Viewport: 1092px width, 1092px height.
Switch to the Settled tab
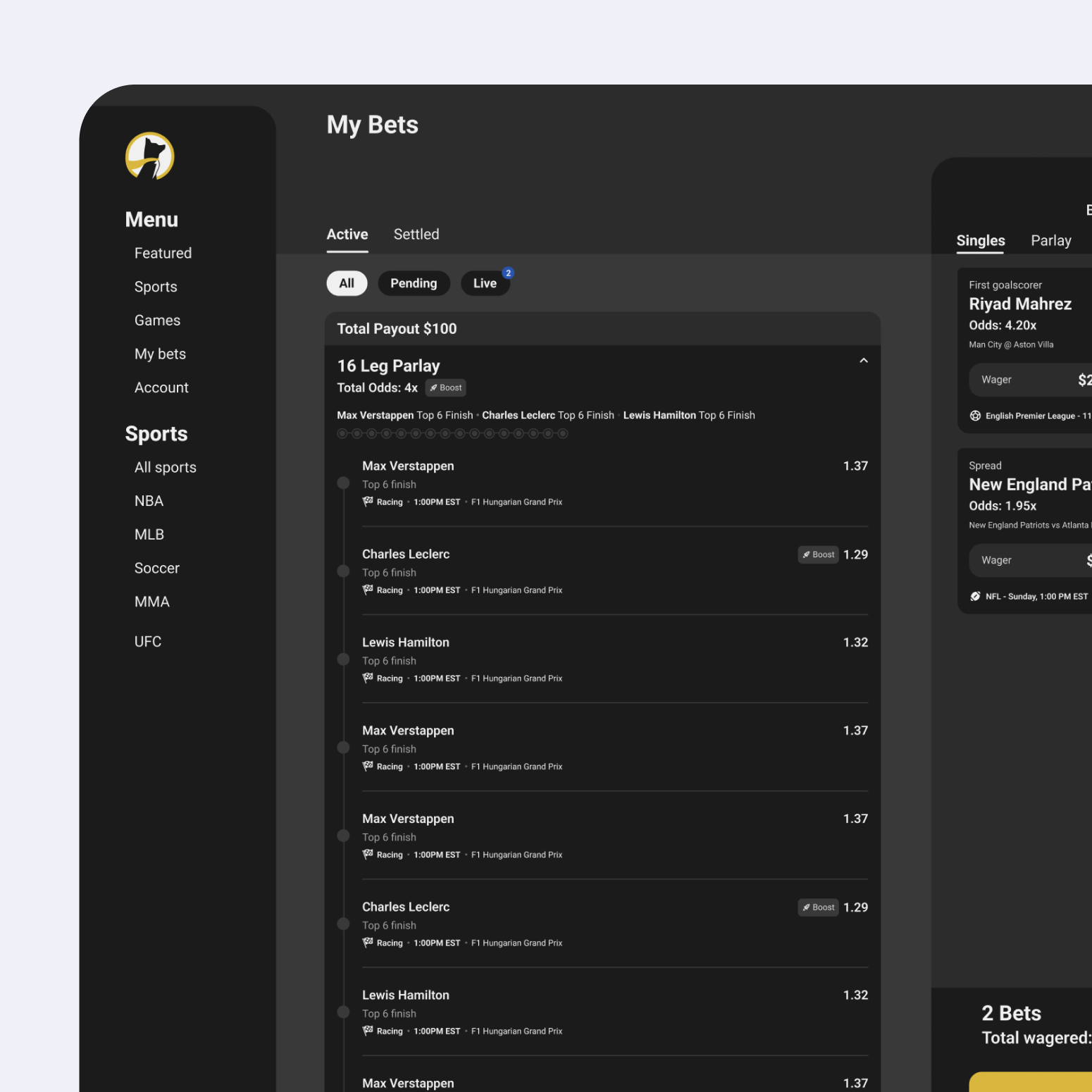click(x=416, y=235)
